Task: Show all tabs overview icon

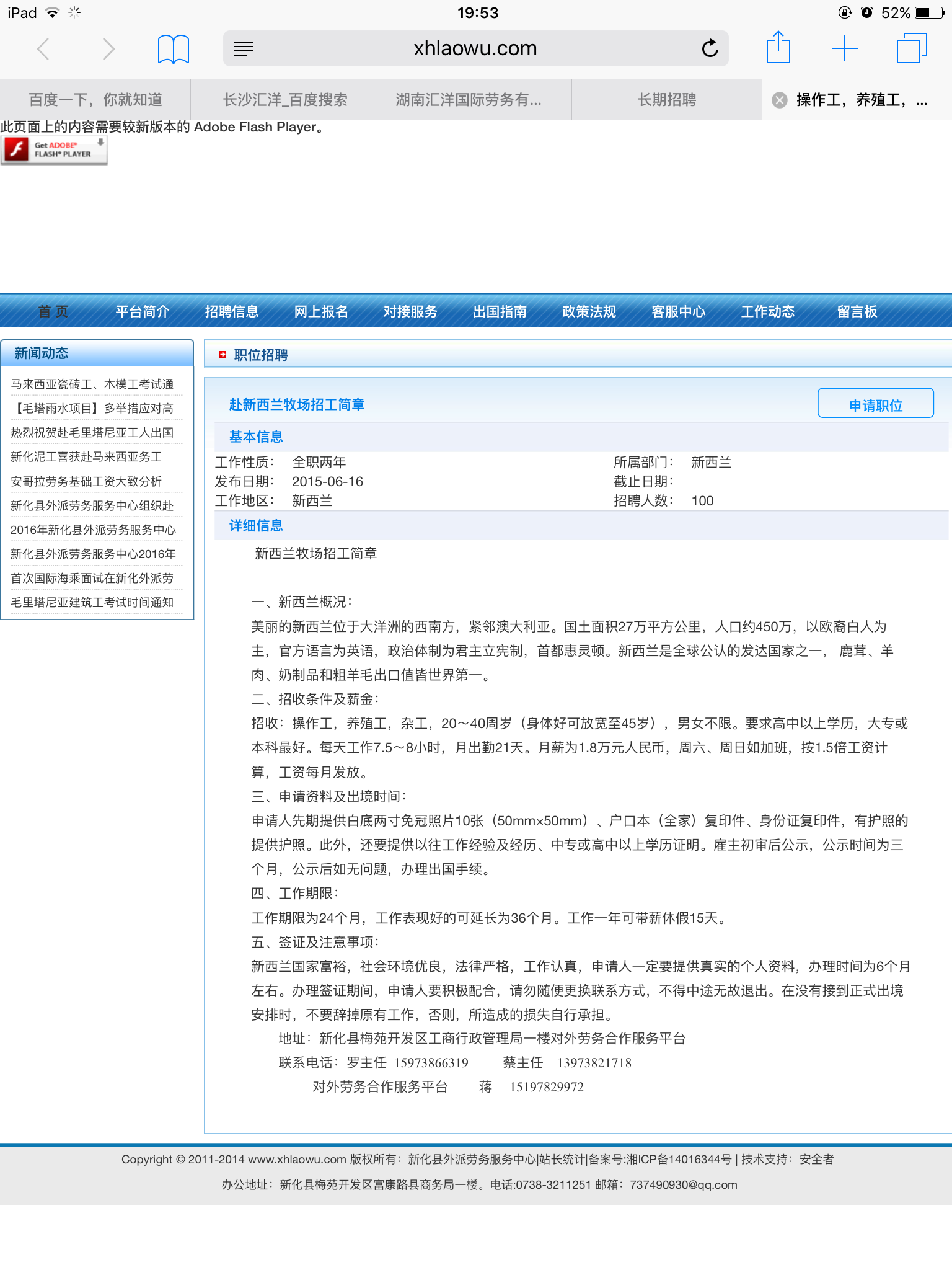Action: [x=912, y=48]
